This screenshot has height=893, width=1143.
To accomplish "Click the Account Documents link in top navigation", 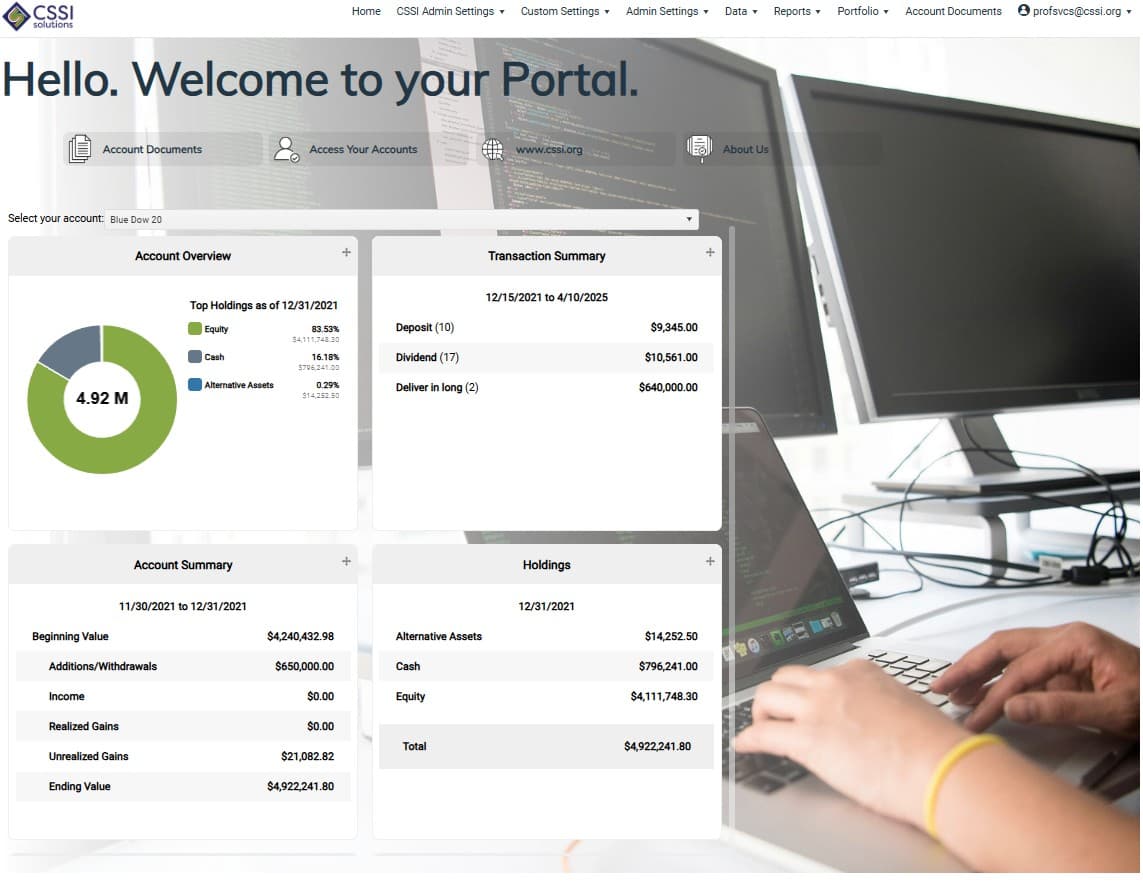I will click(953, 11).
